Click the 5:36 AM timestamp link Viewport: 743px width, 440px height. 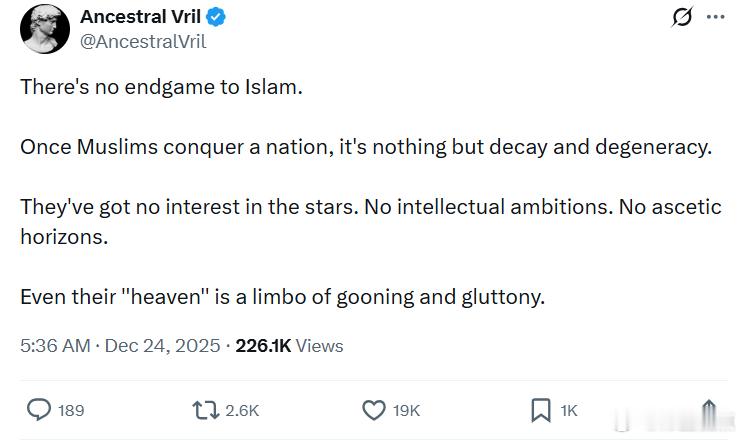[53, 346]
